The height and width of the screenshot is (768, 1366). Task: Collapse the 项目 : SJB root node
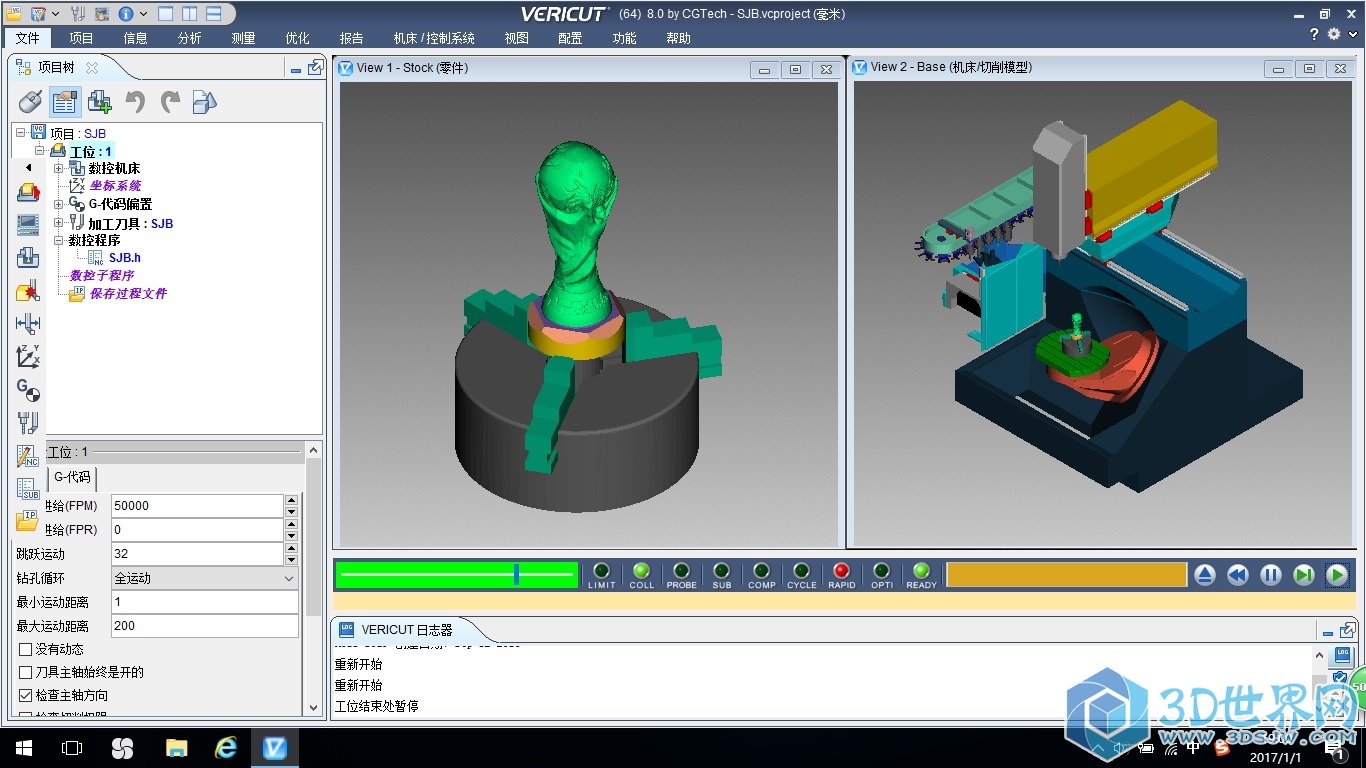click(21, 133)
